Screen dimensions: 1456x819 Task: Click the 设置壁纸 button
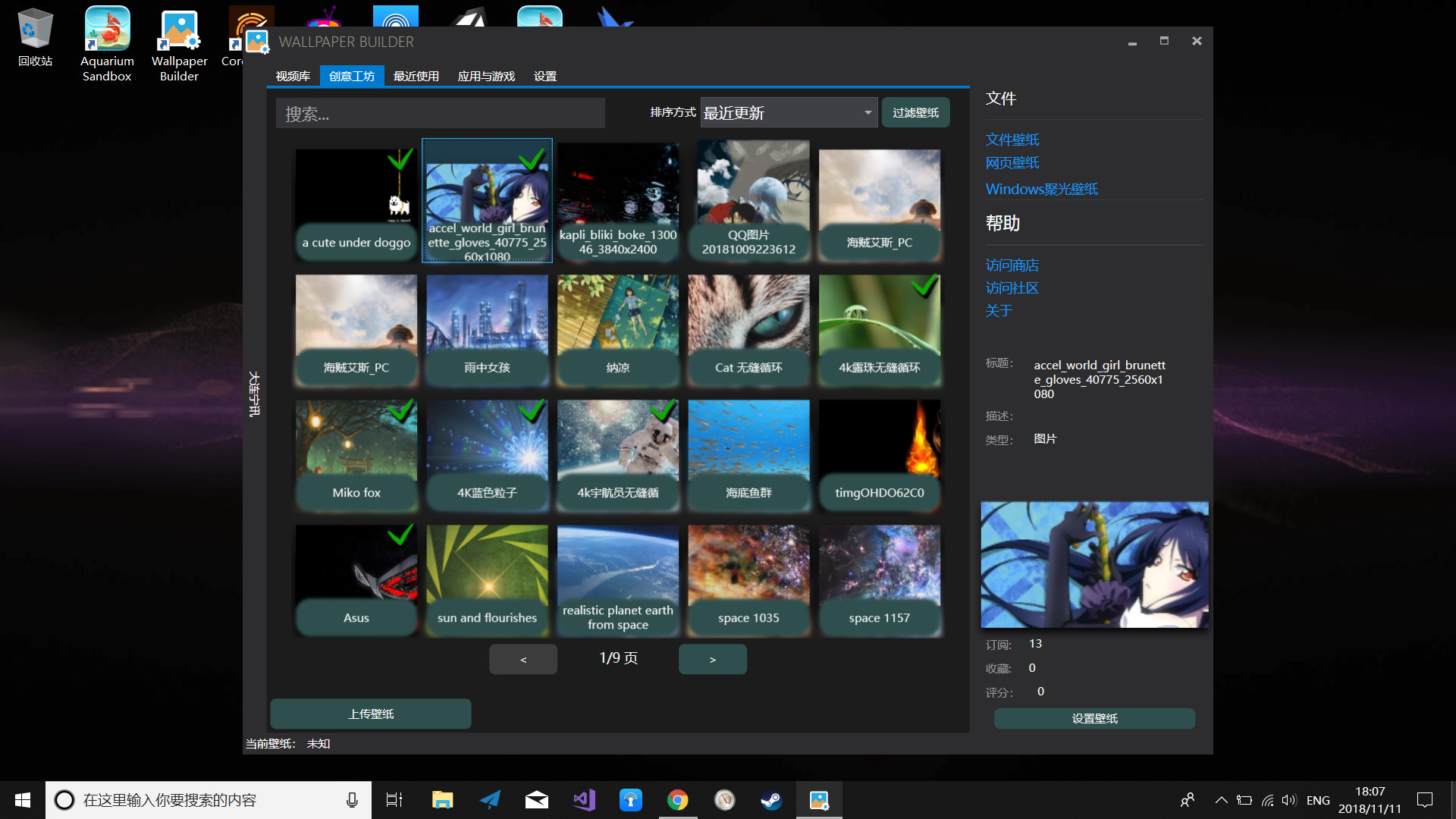[1094, 718]
